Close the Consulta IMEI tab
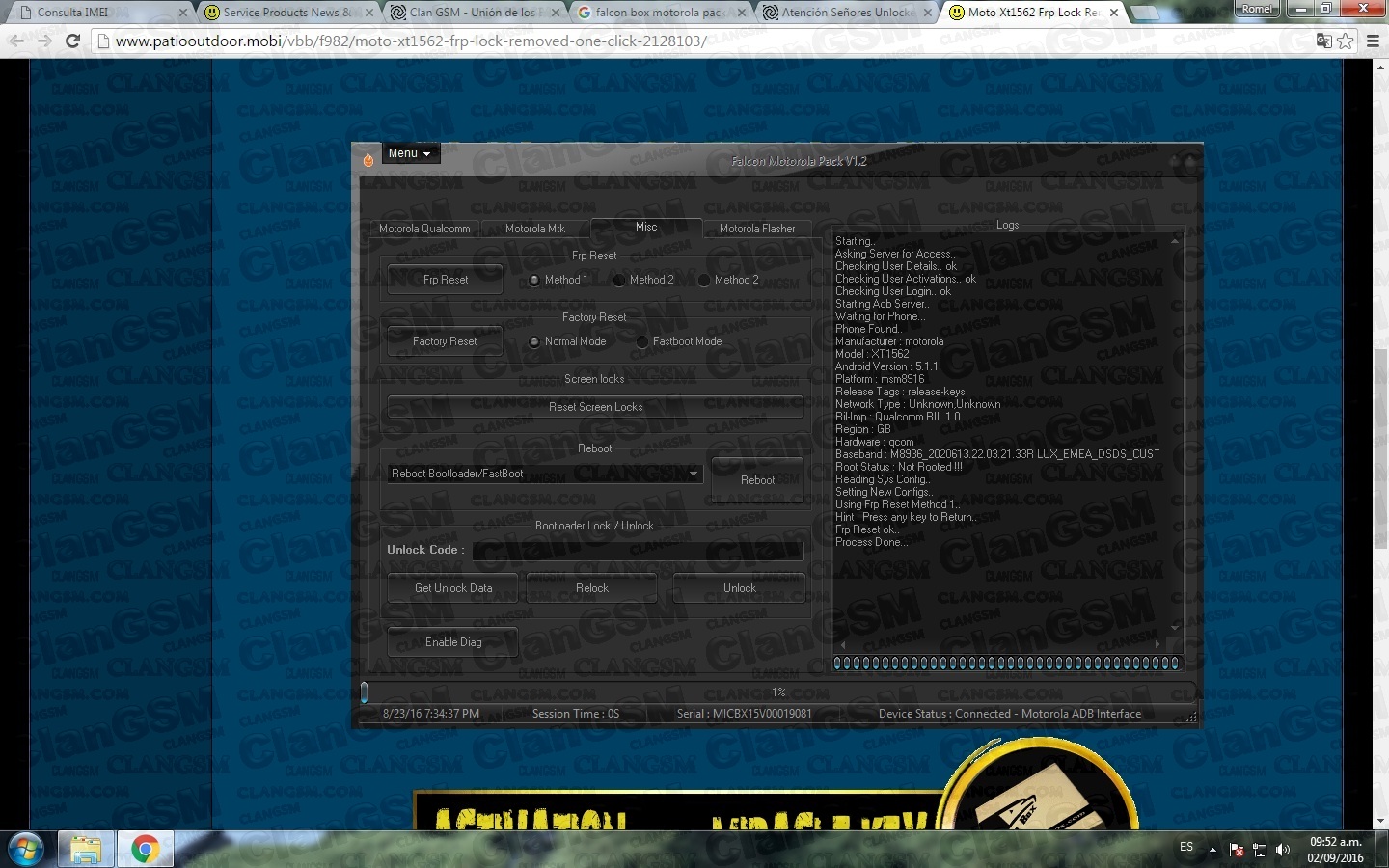Viewport: 1389px width, 868px height. pos(182,13)
